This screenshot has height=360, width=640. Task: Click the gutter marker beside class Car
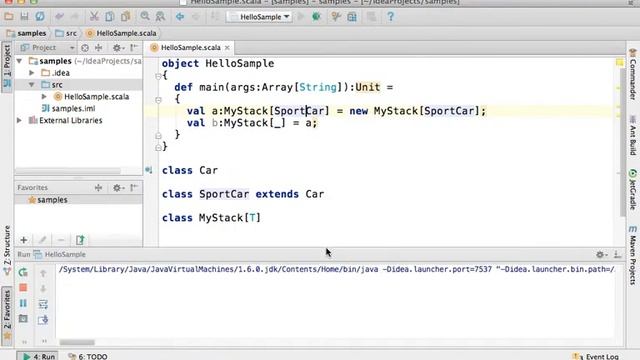149,170
